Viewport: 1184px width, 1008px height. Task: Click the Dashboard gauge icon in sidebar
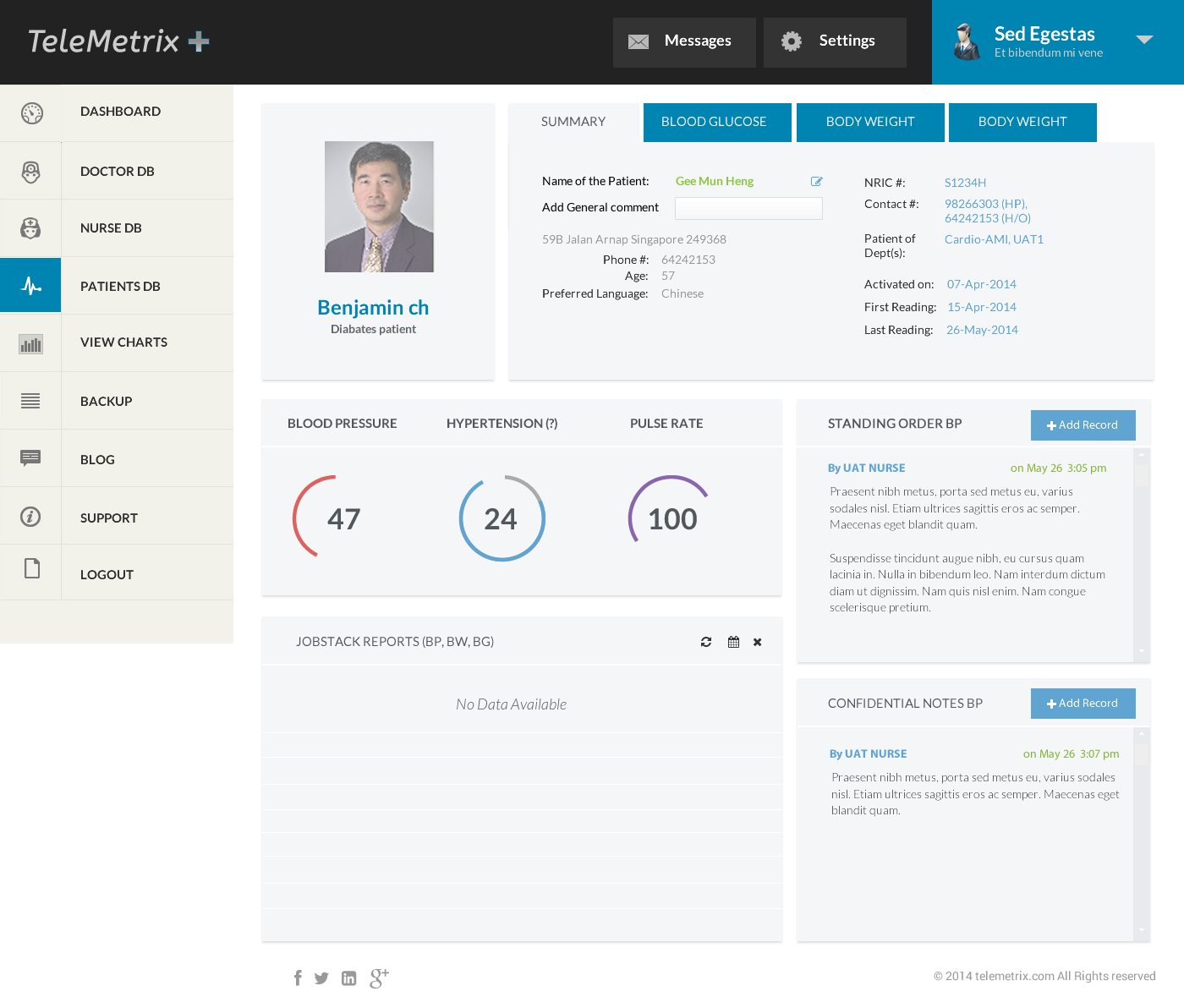31,112
